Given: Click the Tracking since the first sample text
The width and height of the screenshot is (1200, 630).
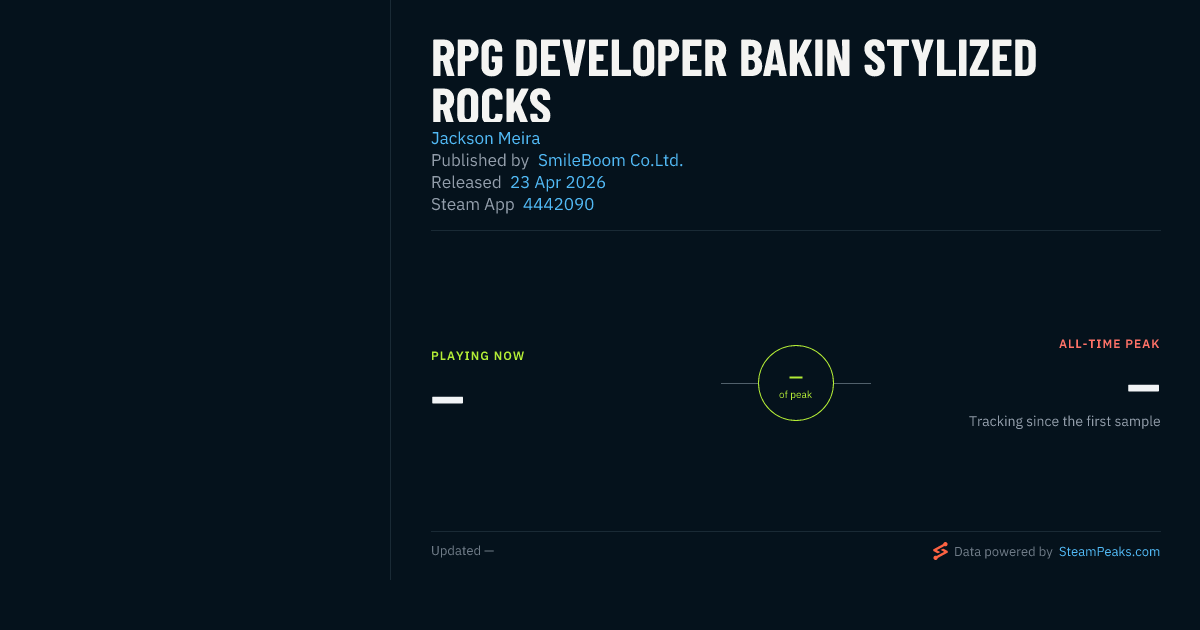Looking at the screenshot, I should coord(1064,421).
